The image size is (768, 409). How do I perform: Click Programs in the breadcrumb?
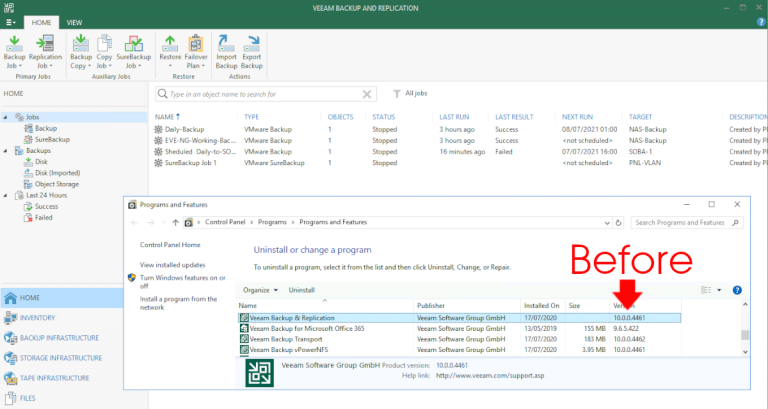click(x=272, y=222)
